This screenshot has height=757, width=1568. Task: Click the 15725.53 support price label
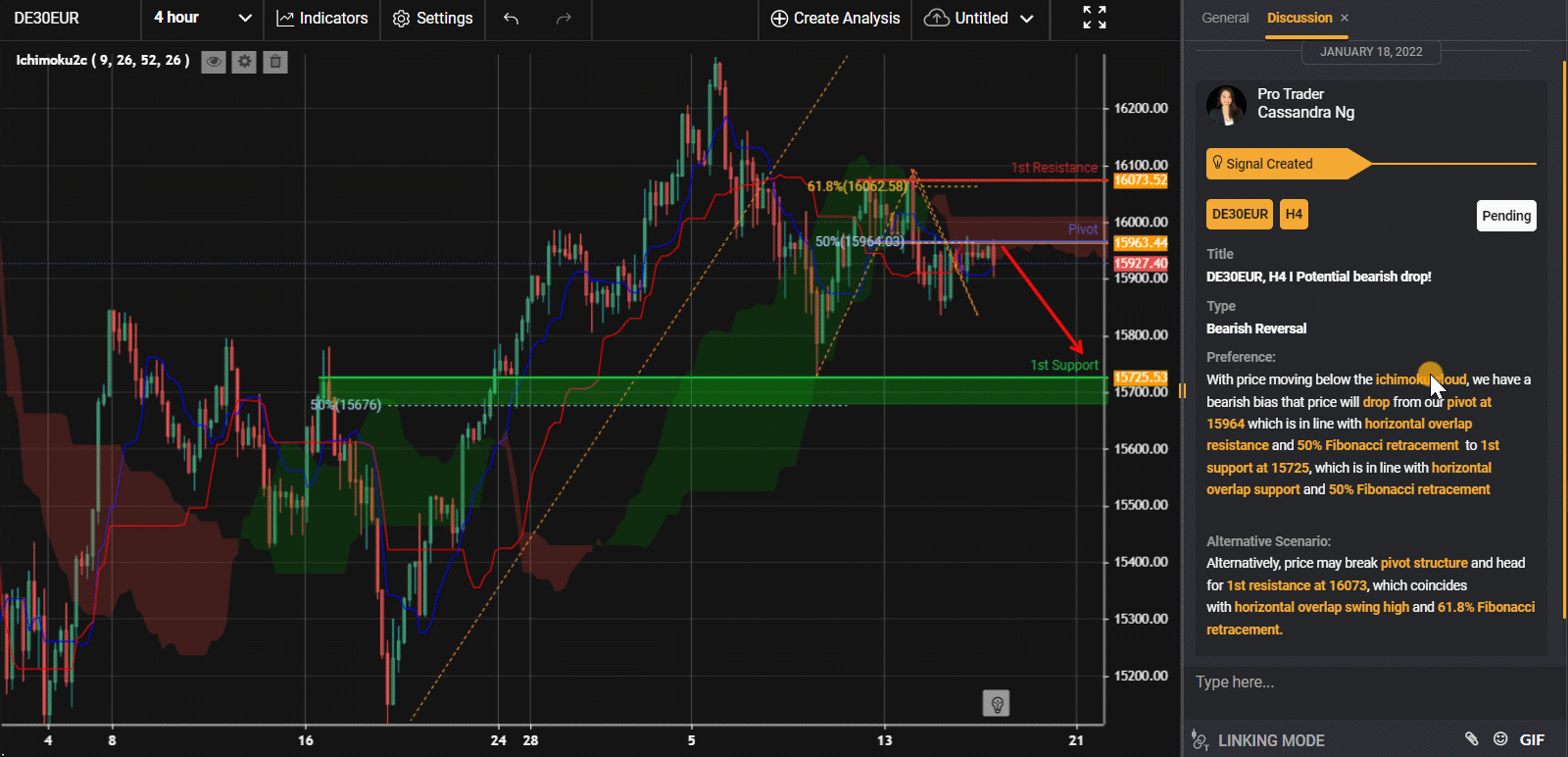point(1141,378)
